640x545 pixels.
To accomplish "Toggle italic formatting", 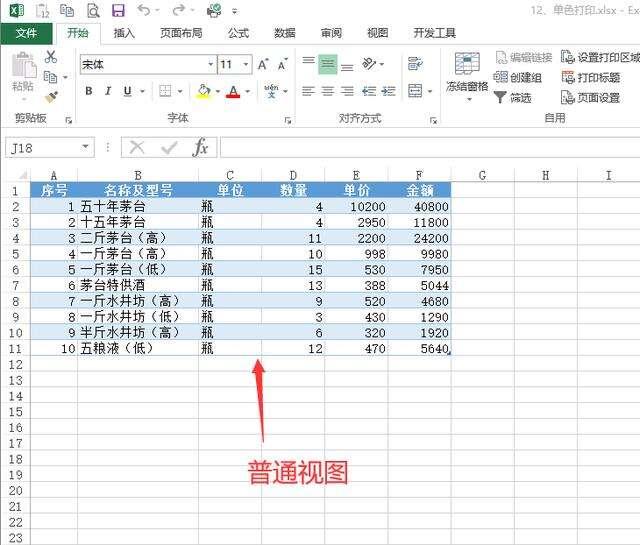I will [x=108, y=91].
